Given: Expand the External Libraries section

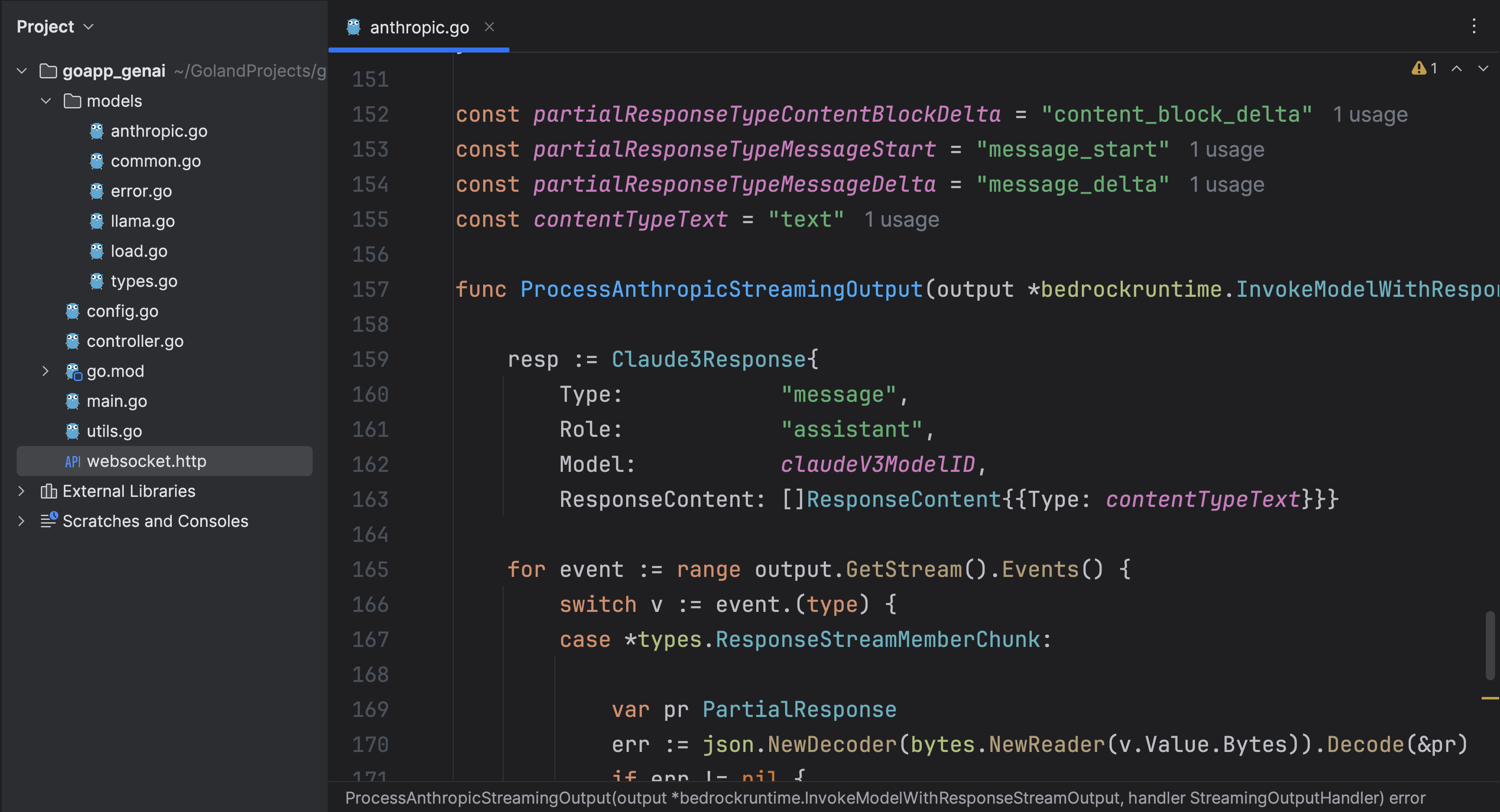Looking at the screenshot, I should [22, 490].
